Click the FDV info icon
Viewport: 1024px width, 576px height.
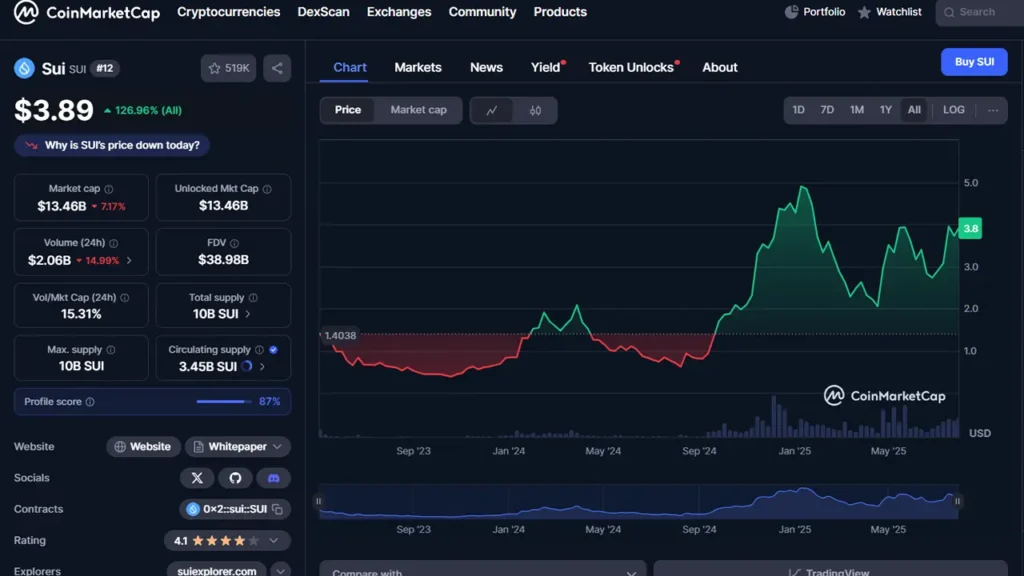(234, 243)
